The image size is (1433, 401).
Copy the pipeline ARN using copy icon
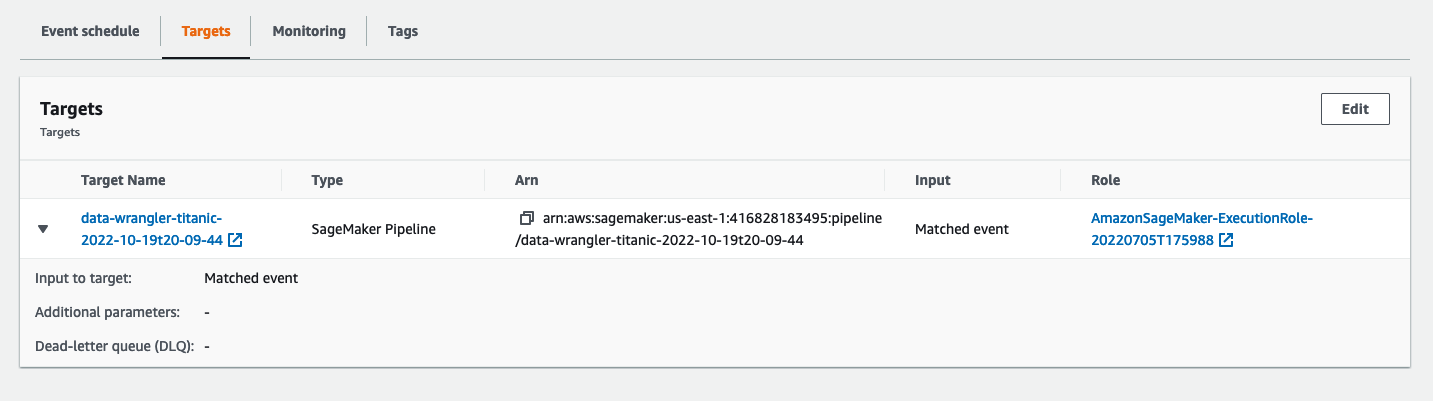[527, 218]
